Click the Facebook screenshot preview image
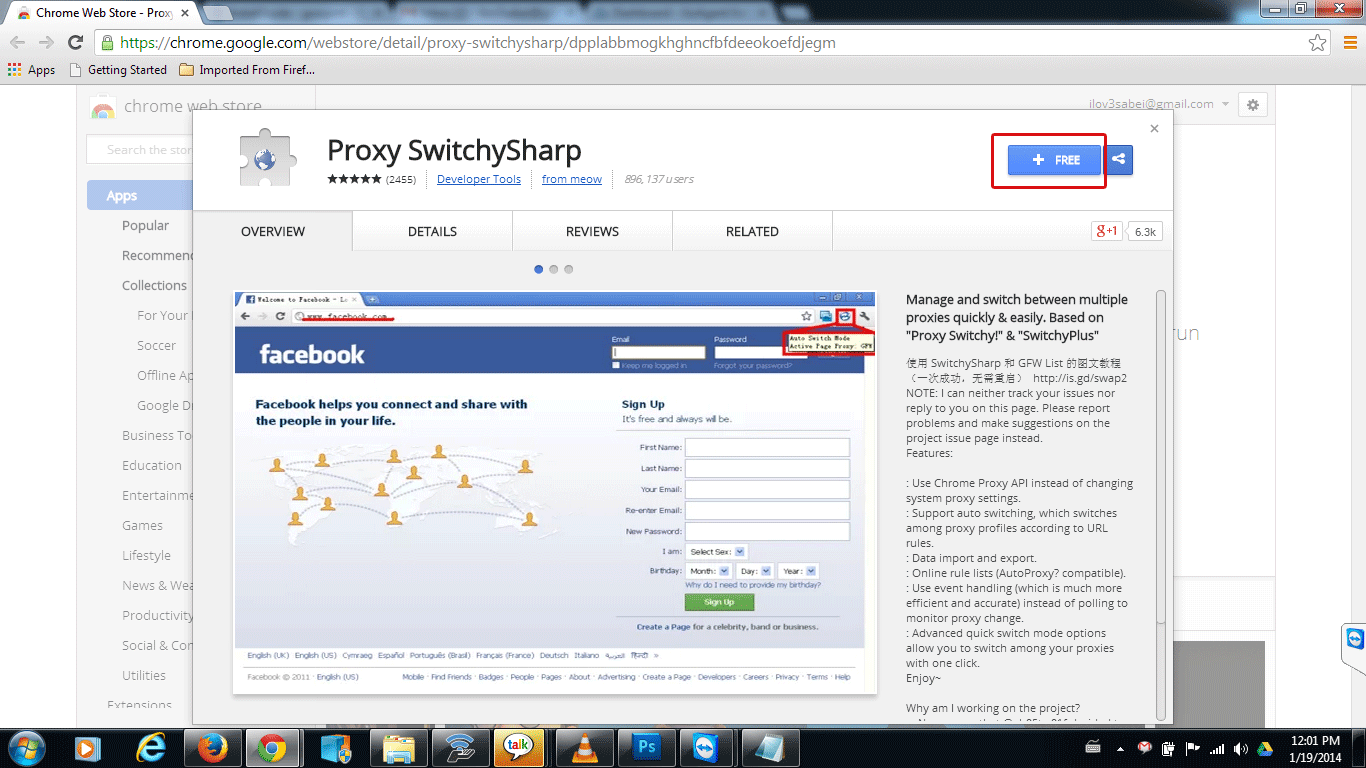Image resolution: width=1366 pixels, height=768 pixels. [555, 492]
